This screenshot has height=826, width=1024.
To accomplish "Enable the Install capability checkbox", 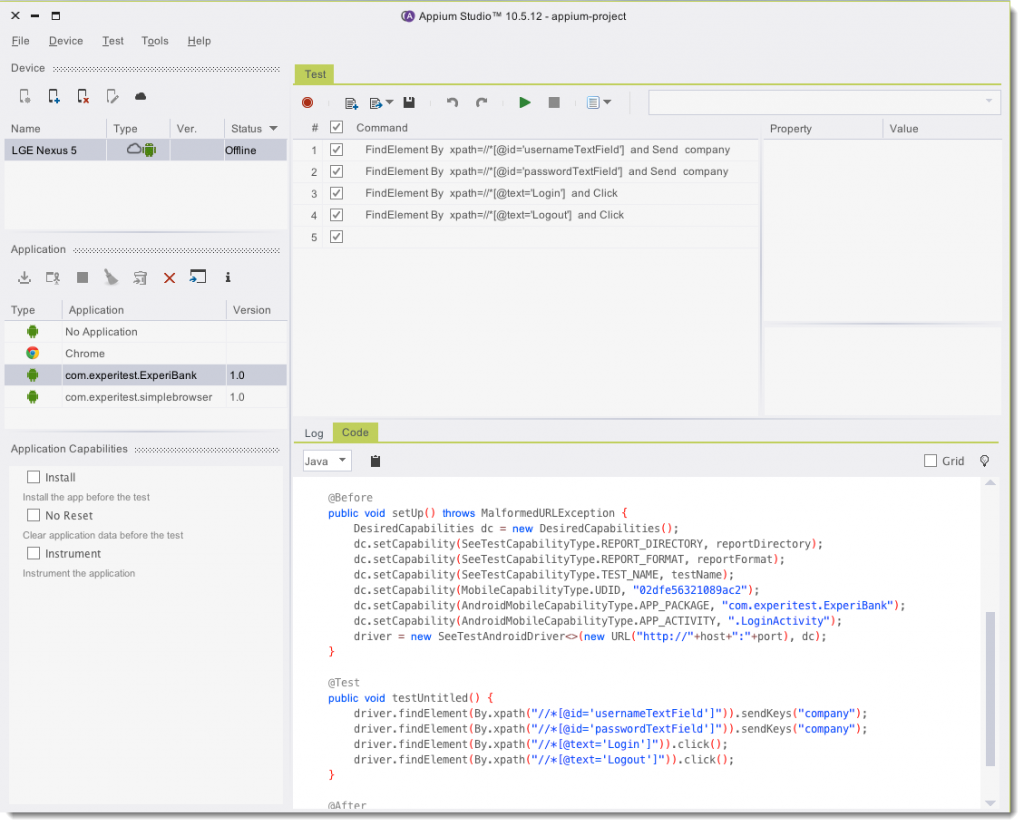I will click(x=33, y=477).
